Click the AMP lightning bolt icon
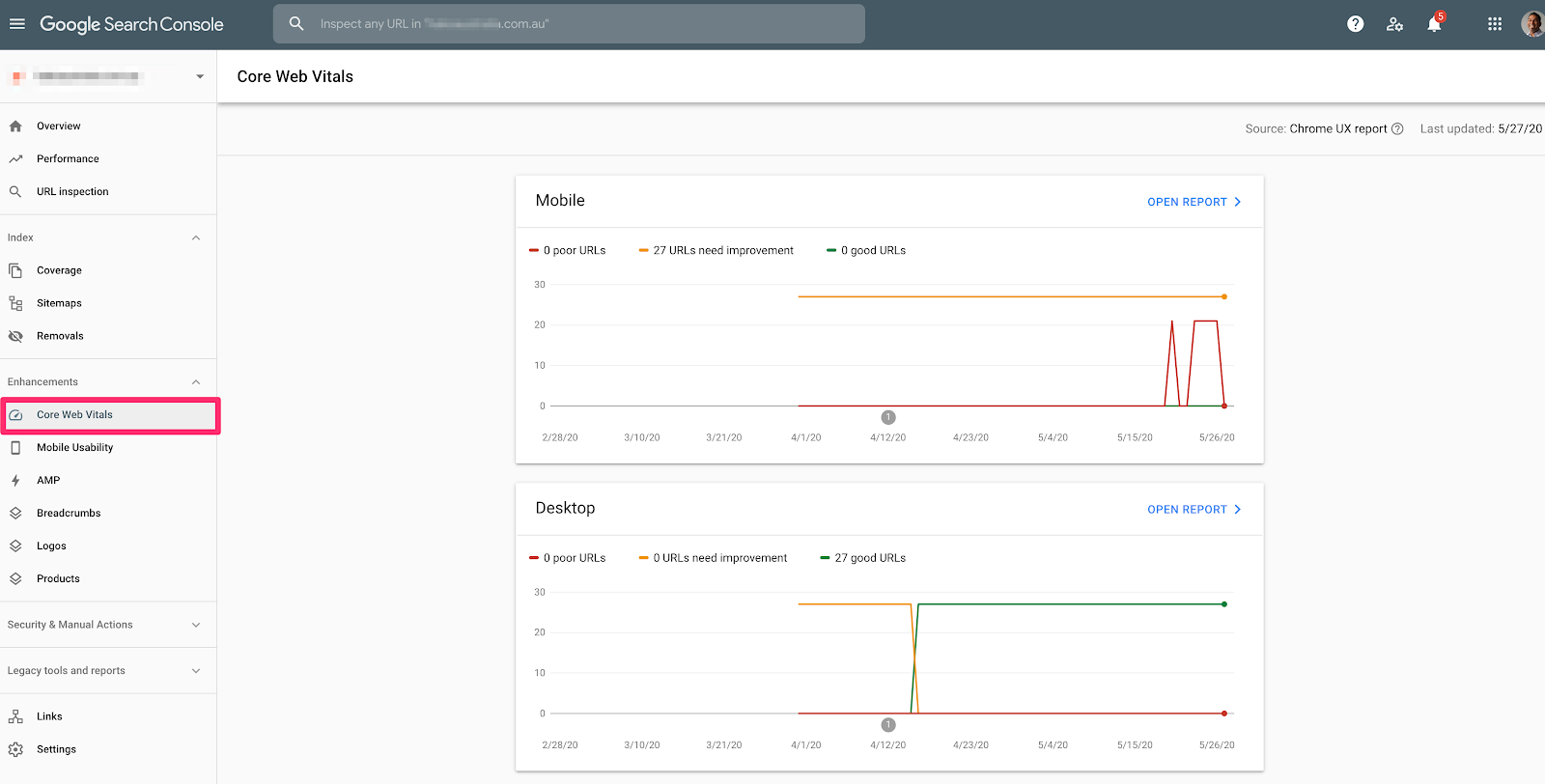Image resolution: width=1545 pixels, height=784 pixels. pos(15,481)
